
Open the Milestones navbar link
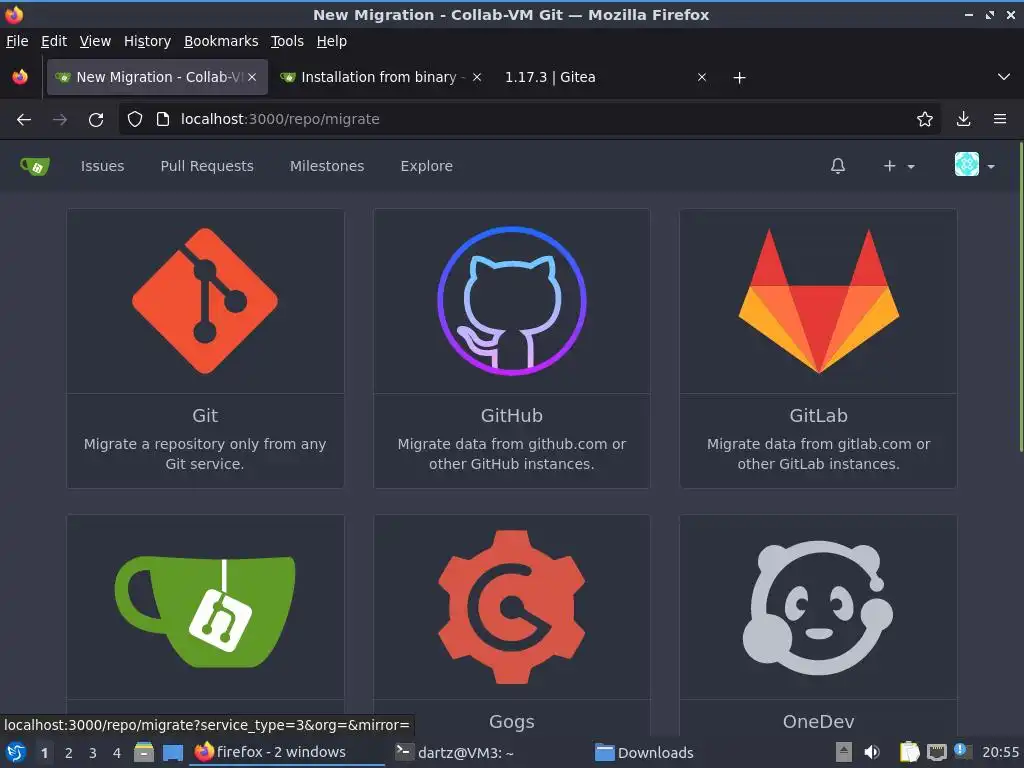click(x=327, y=166)
